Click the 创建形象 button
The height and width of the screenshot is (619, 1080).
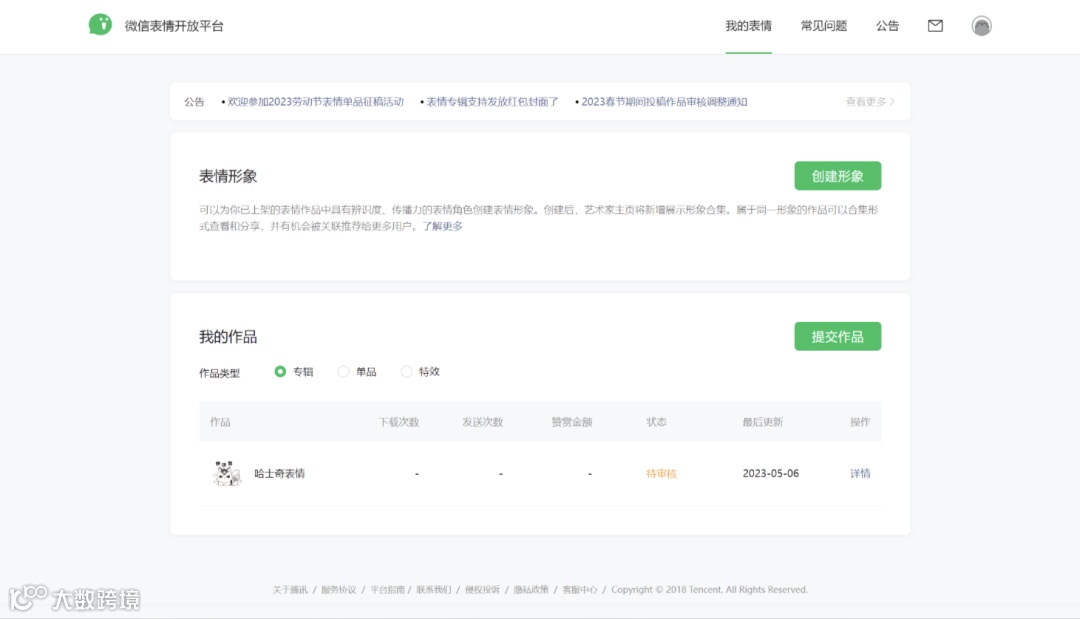pyautogui.click(x=838, y=176)
